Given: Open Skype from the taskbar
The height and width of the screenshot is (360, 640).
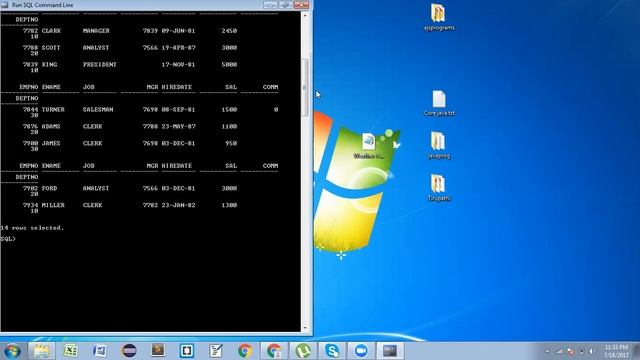Looking at the screenshot, I should [332, 351].
